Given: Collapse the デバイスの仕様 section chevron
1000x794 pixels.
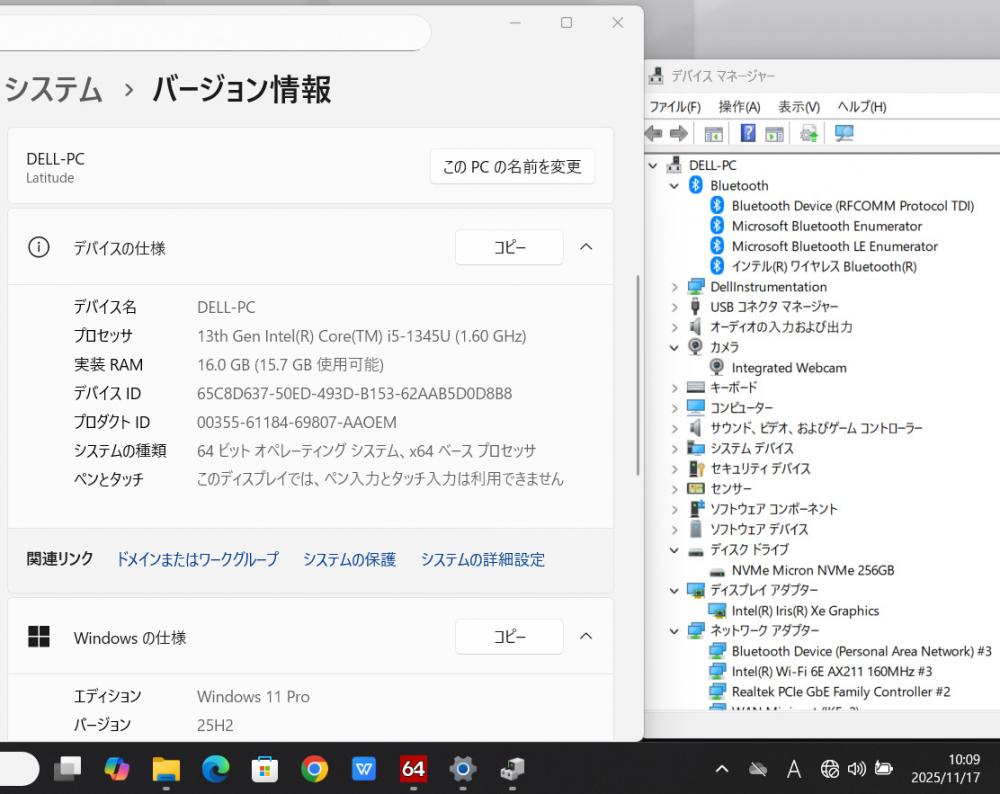Looking at the screenshot, I should (587, 247).
